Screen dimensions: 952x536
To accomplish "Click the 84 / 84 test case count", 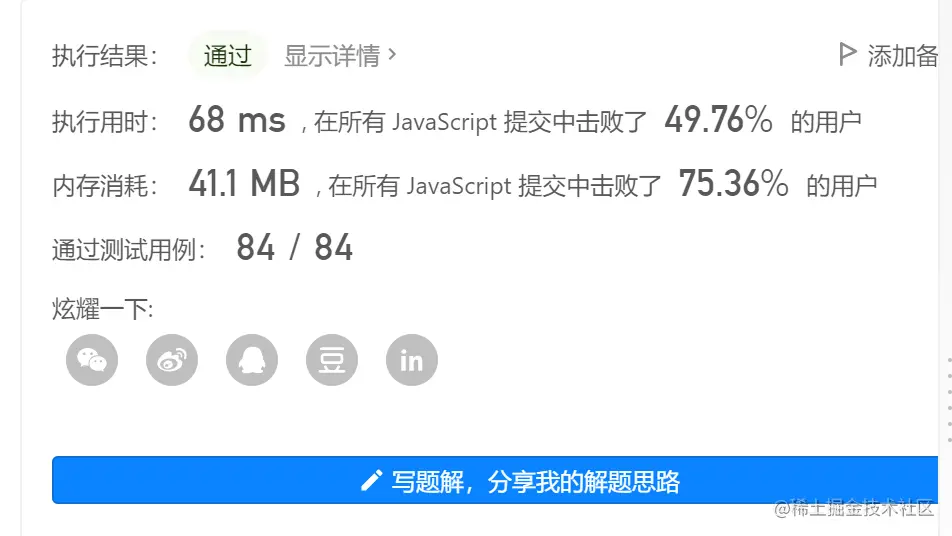I will pyautogui.click(x=294, y=247).
